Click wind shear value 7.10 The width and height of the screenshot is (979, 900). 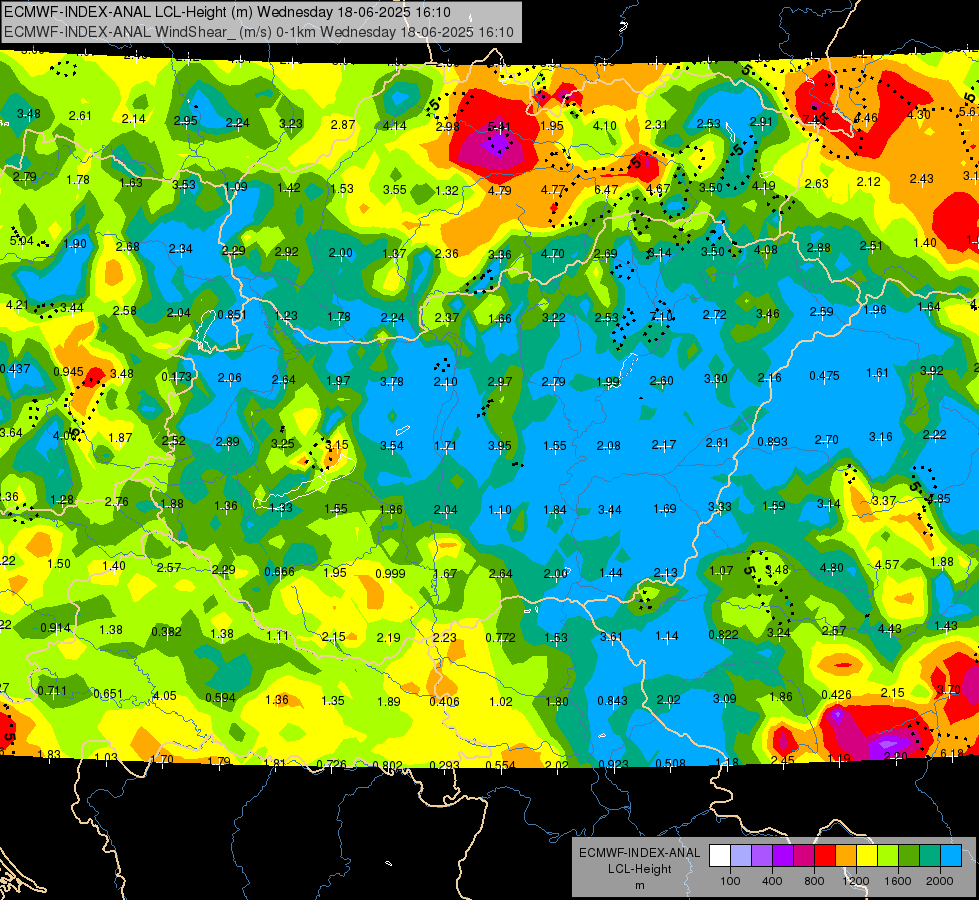click(661, 317)
